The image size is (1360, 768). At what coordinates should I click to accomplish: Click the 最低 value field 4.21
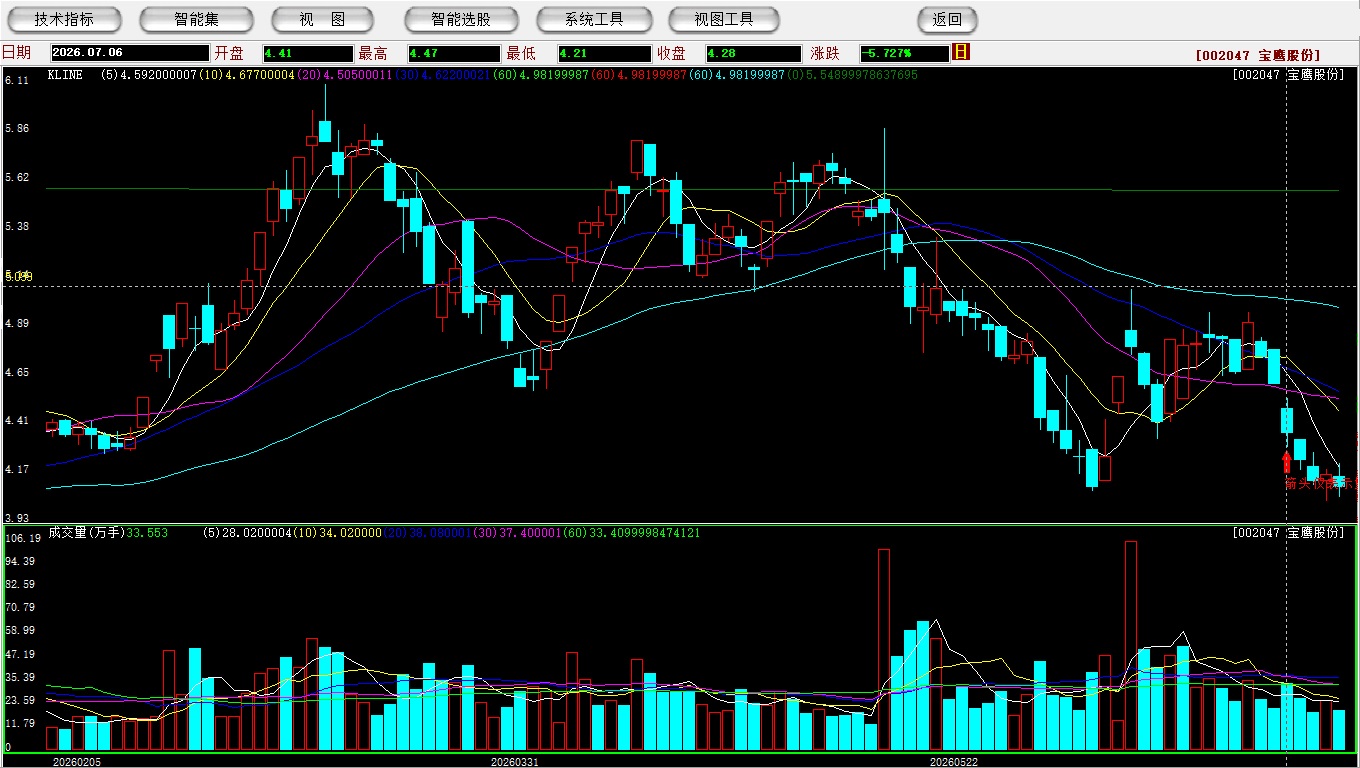(x=605, y=53)
